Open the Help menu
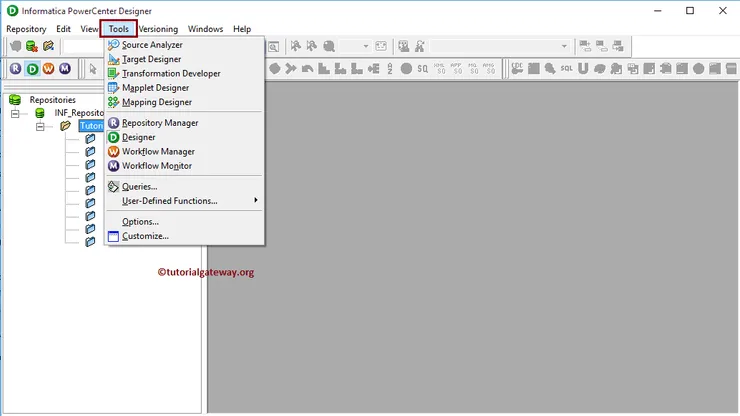 [x=242, y=29]
